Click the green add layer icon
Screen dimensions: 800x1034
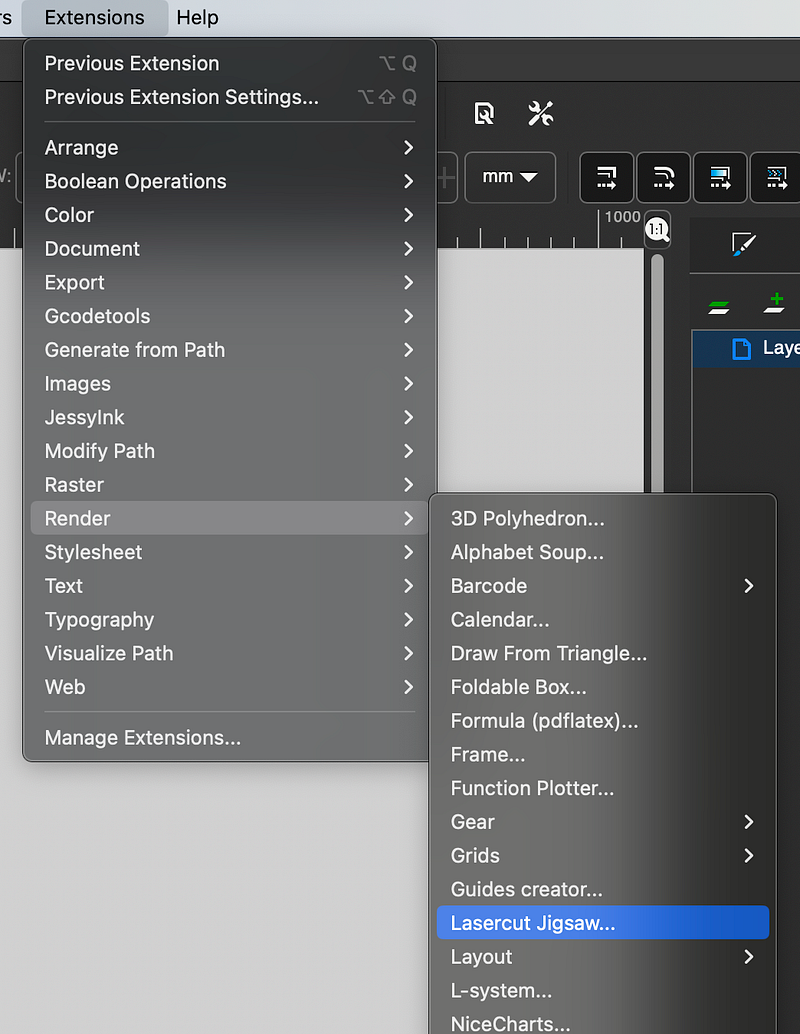pyautogui.click(x=774, y=303)
